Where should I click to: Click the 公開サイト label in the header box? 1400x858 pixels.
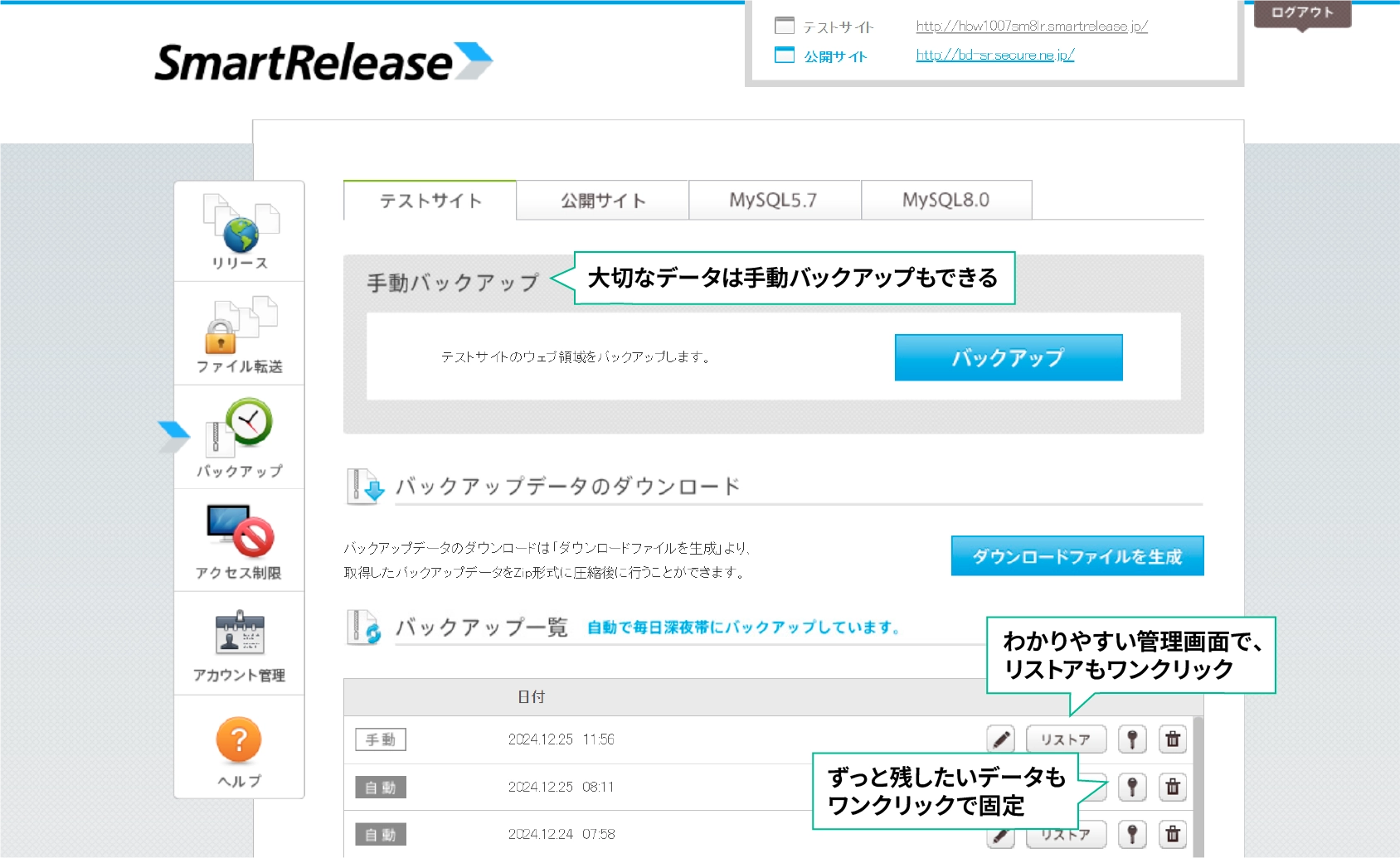(x=835, y=56)
